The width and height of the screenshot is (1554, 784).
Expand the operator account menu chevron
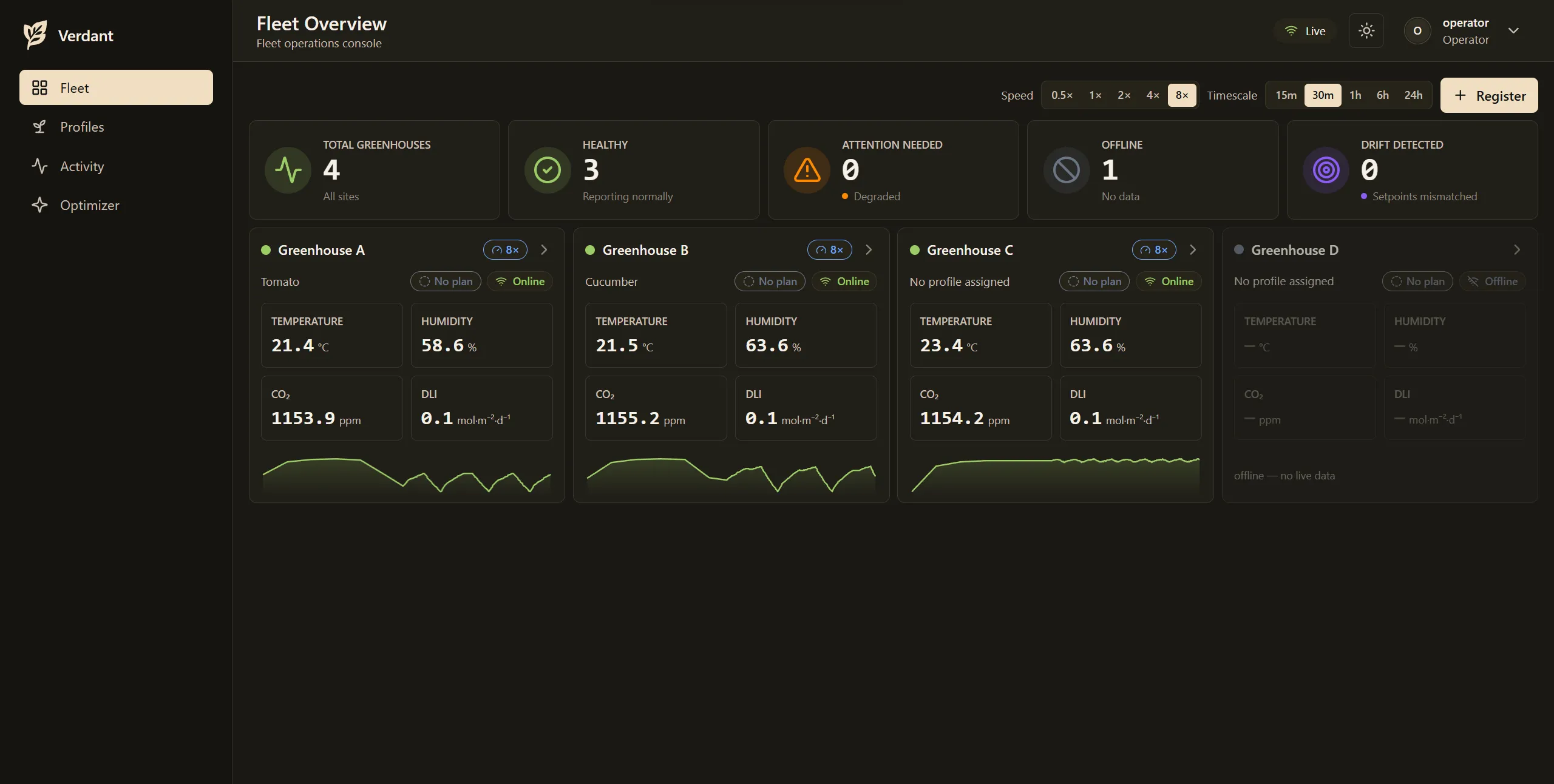[1513, 31]
